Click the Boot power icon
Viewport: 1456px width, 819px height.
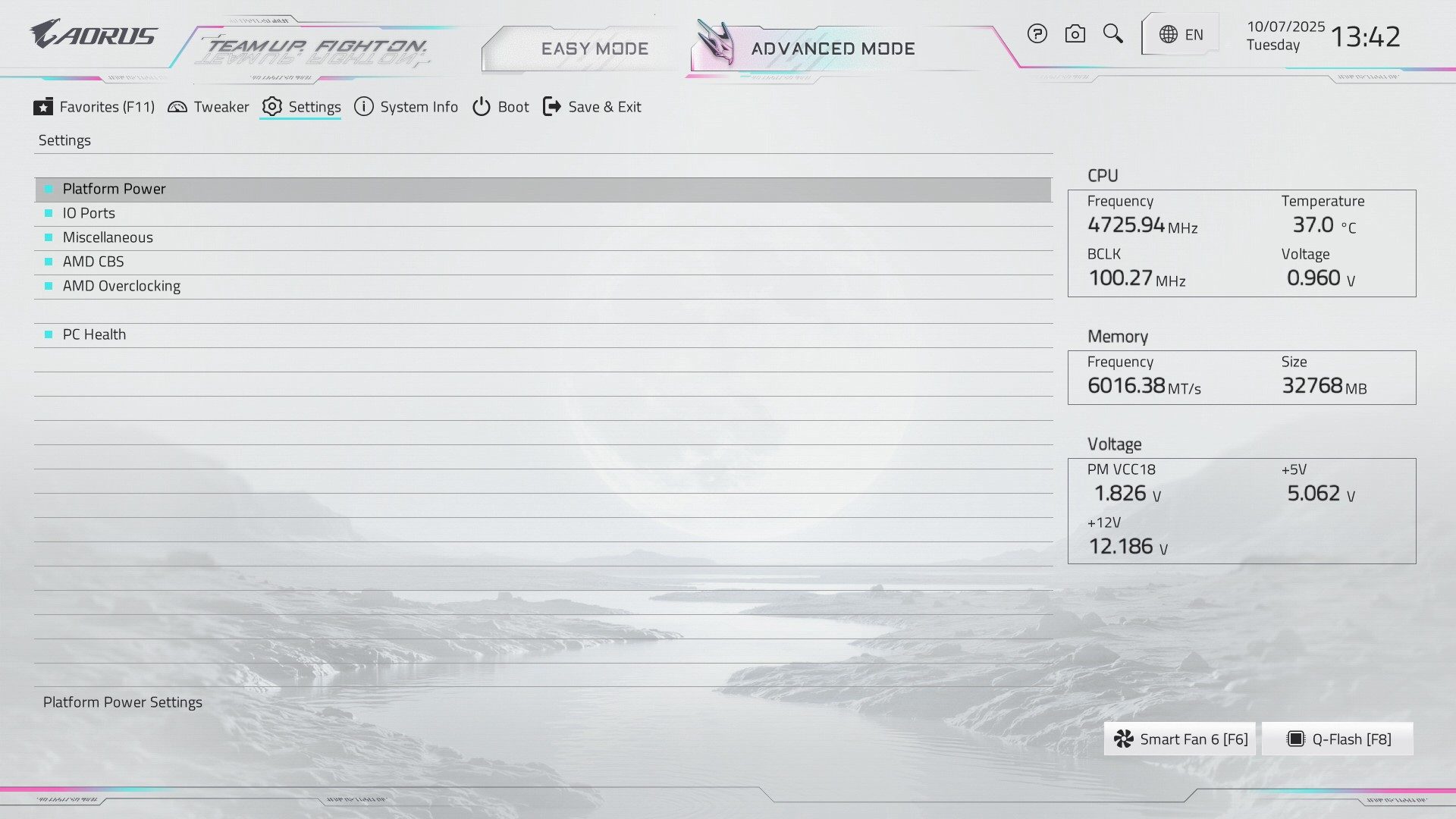point(482,107)
